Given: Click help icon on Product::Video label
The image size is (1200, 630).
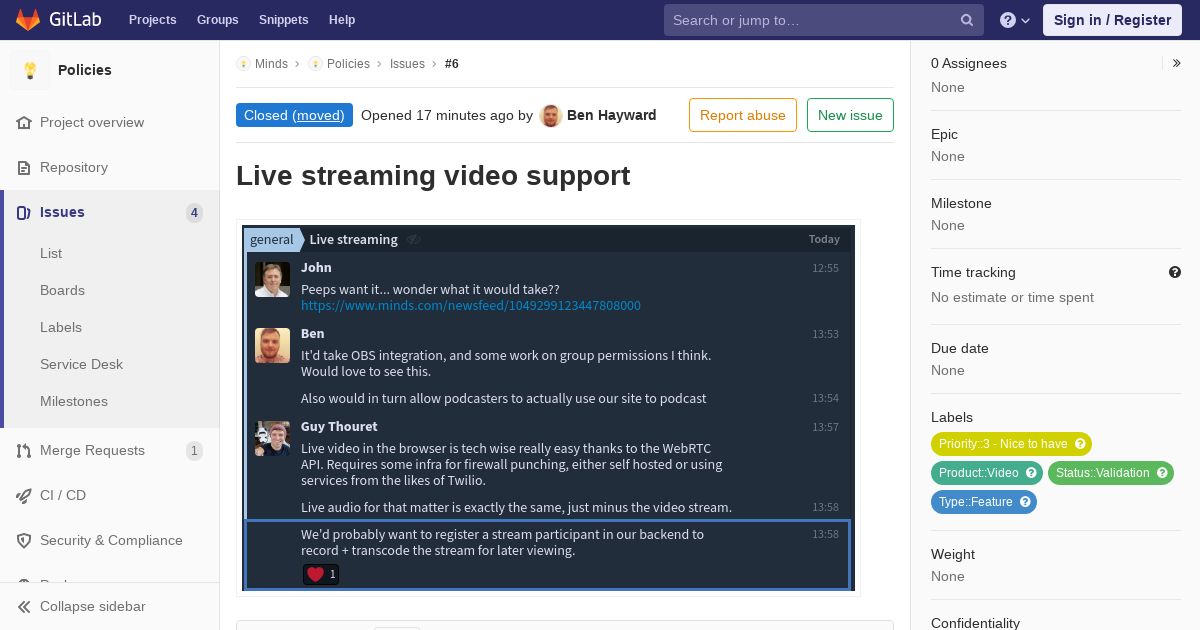Looking at the screenshot, I should click(1031, 473).
